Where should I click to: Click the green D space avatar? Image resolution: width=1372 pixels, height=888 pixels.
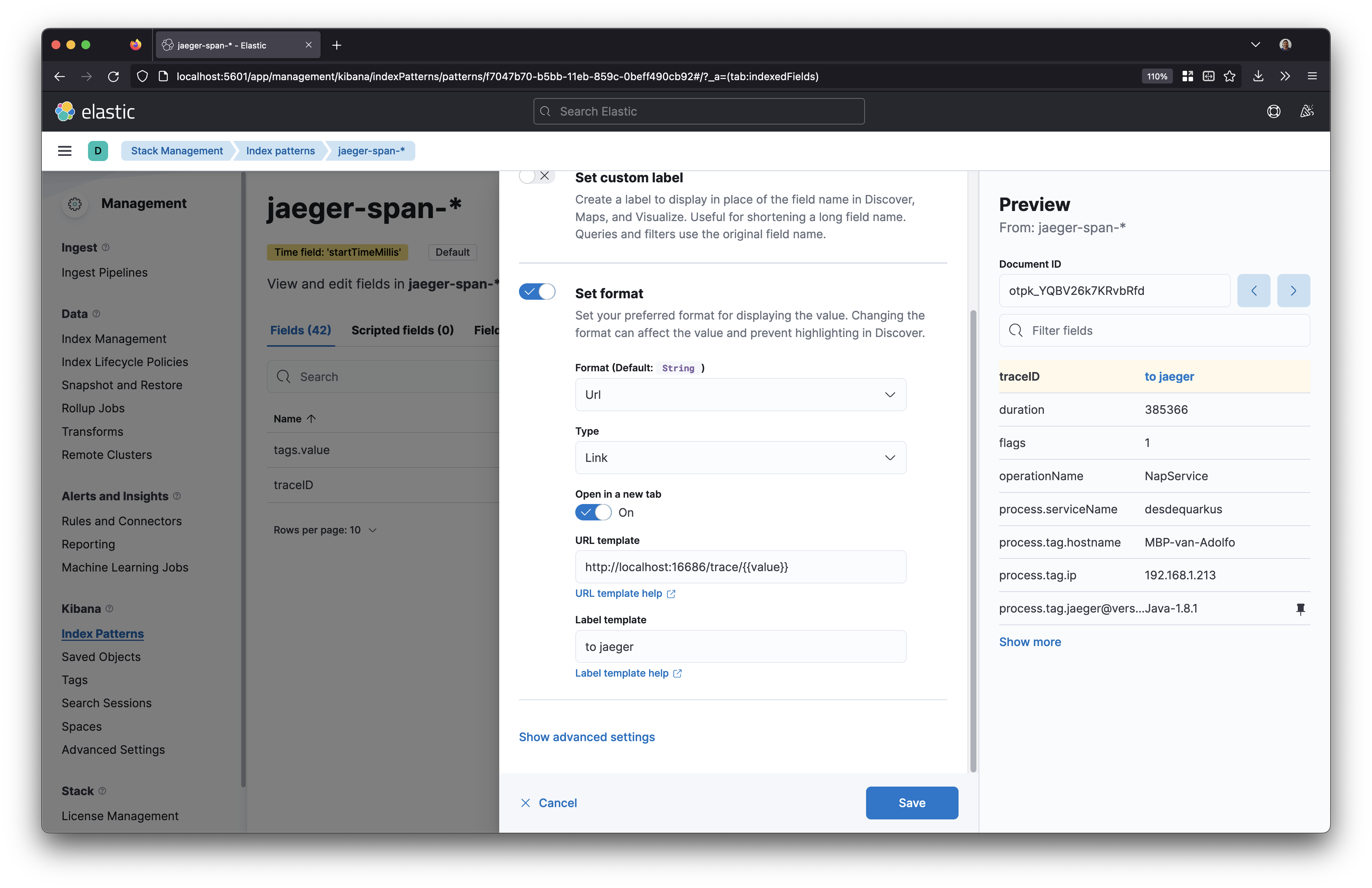click(98, 151)
